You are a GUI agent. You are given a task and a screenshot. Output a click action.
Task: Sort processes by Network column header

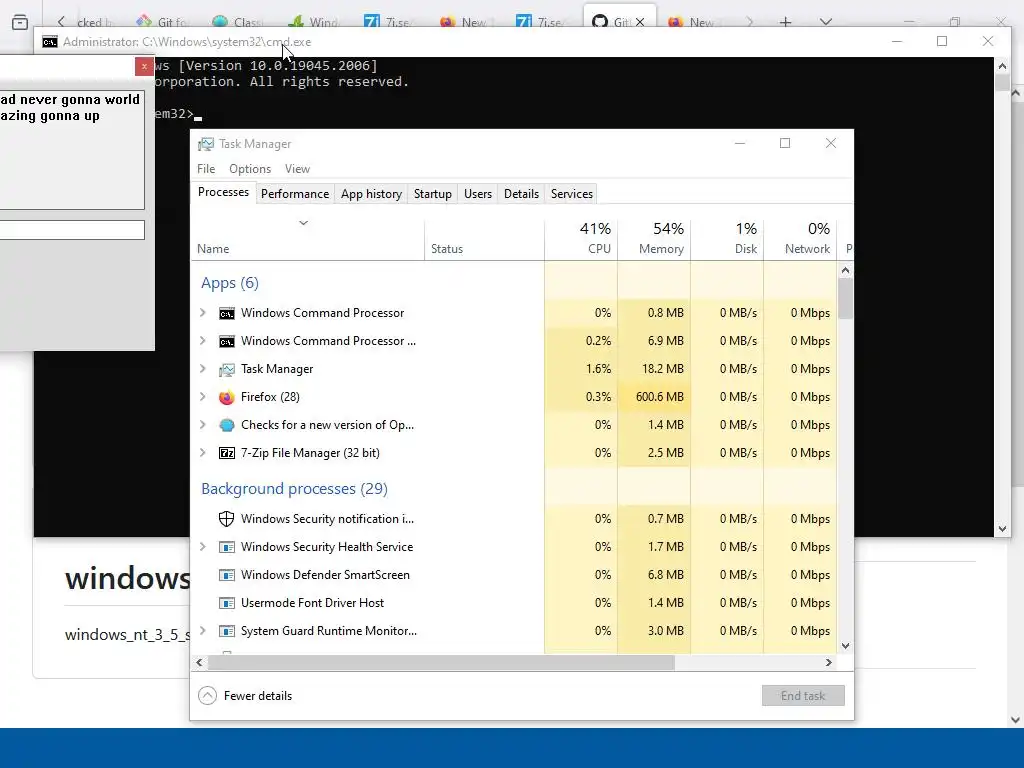tap(800, 238)
